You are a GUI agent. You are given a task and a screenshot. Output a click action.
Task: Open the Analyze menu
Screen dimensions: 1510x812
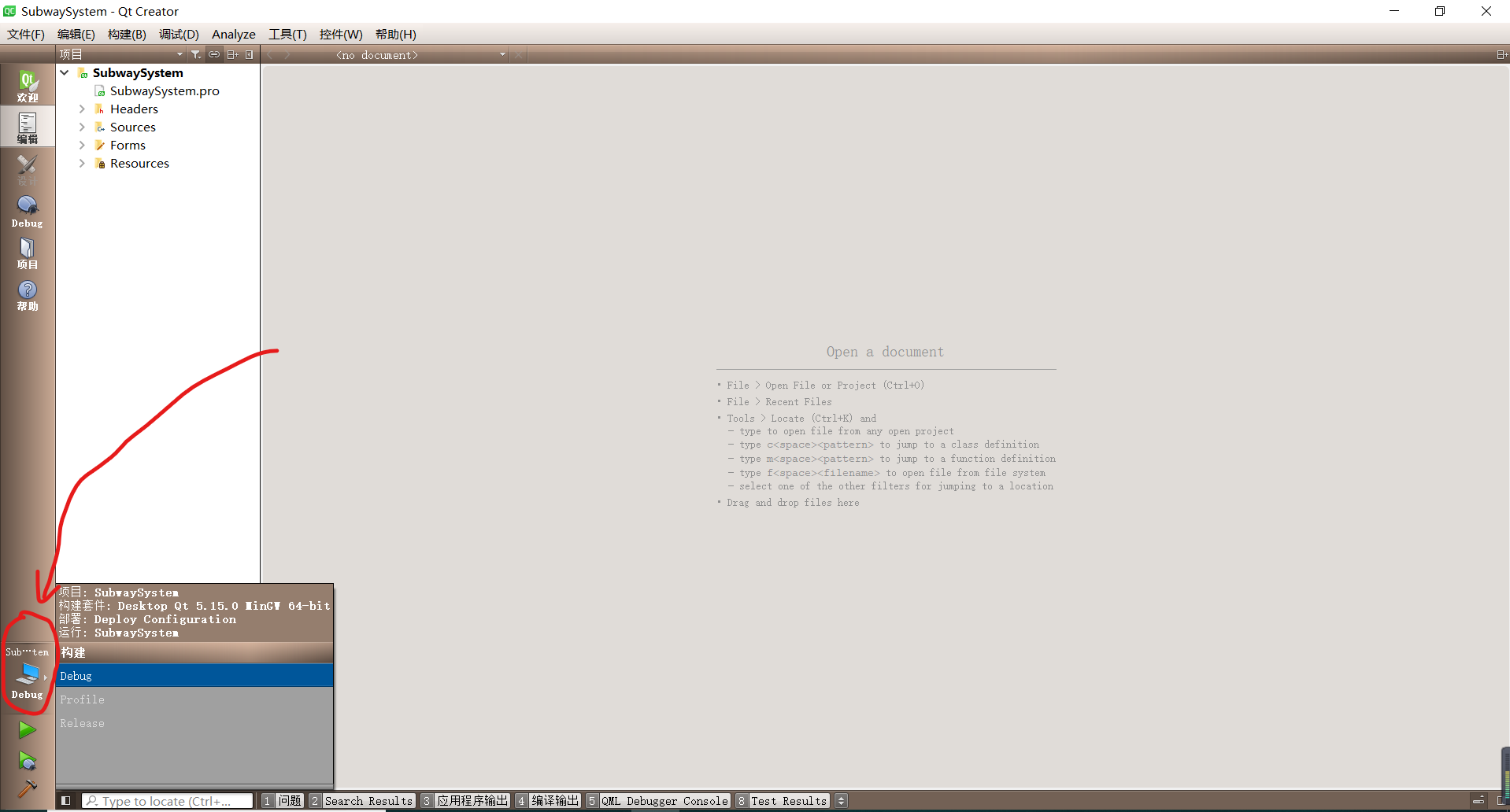(234, 34)
